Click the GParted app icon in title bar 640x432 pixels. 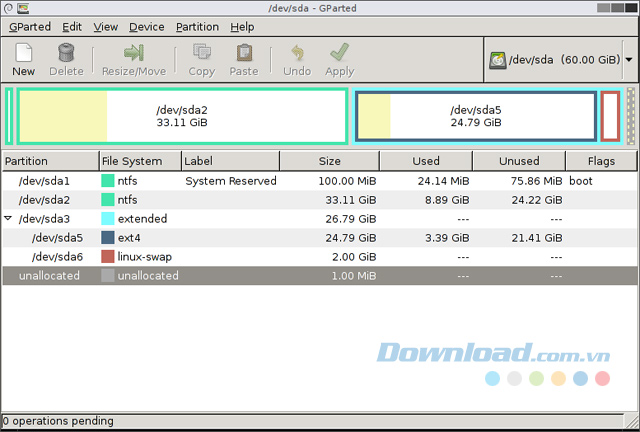click(x=23, y=8)
